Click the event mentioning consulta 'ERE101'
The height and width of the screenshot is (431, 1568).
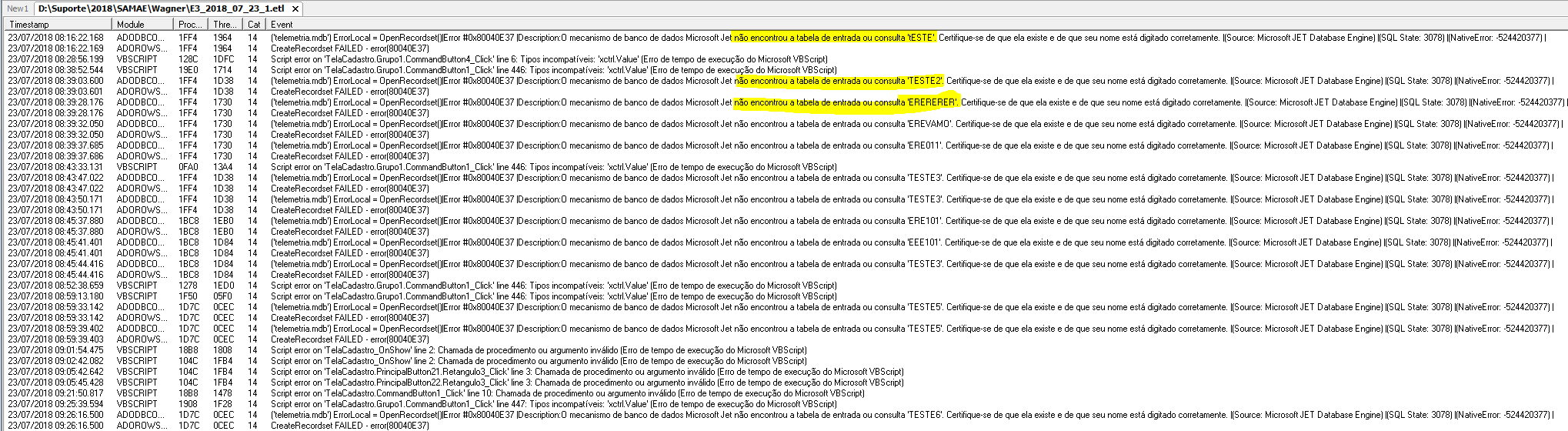coord(912,221)
